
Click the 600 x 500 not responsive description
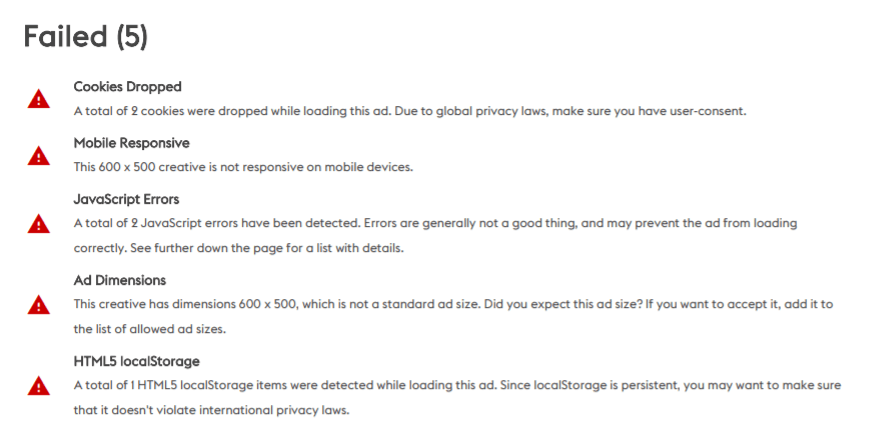point(244,167)
